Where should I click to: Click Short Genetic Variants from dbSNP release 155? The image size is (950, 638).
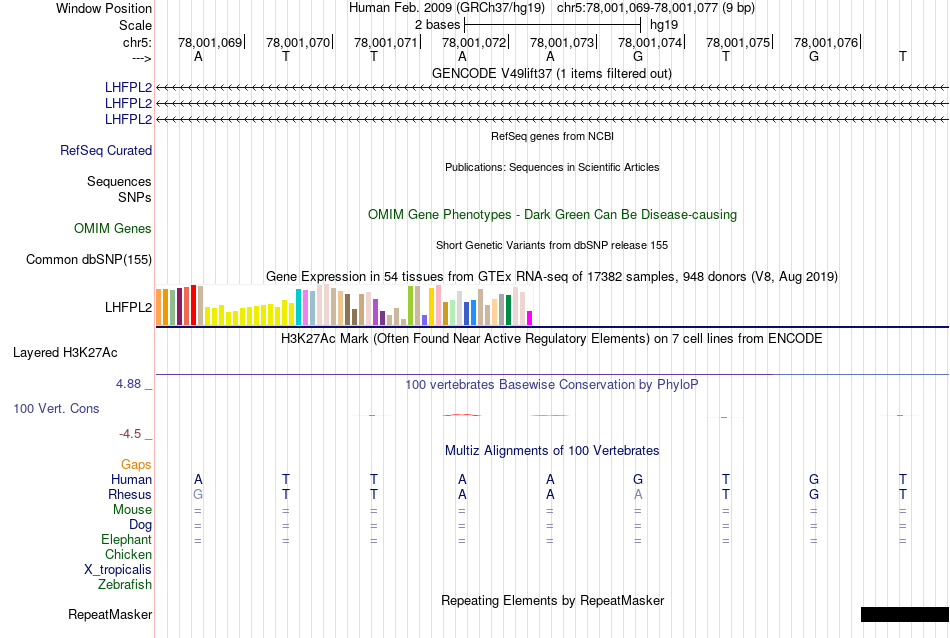tap(552, 245)
